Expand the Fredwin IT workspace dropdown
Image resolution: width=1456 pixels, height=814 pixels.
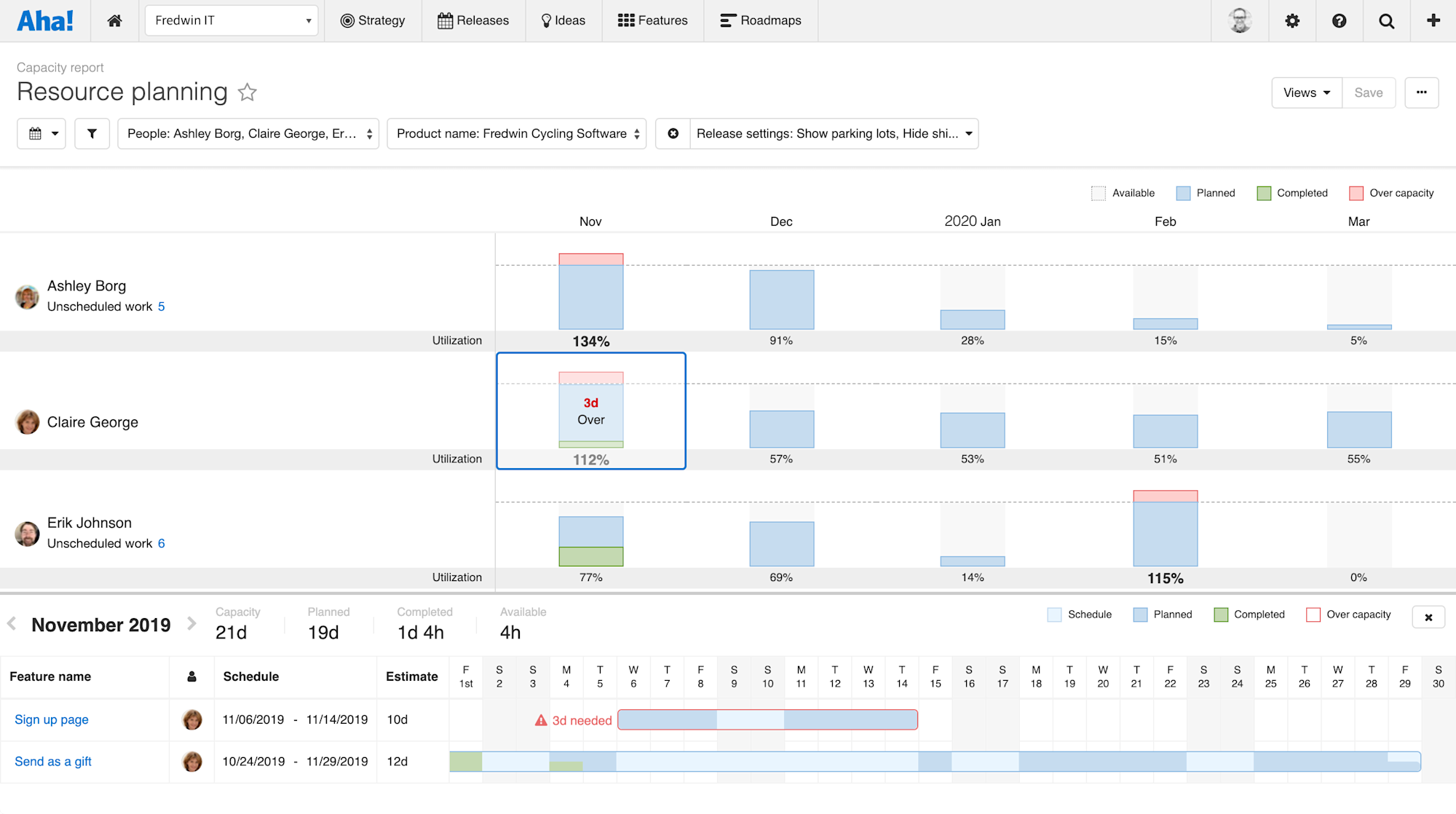(x=232, y=20)
